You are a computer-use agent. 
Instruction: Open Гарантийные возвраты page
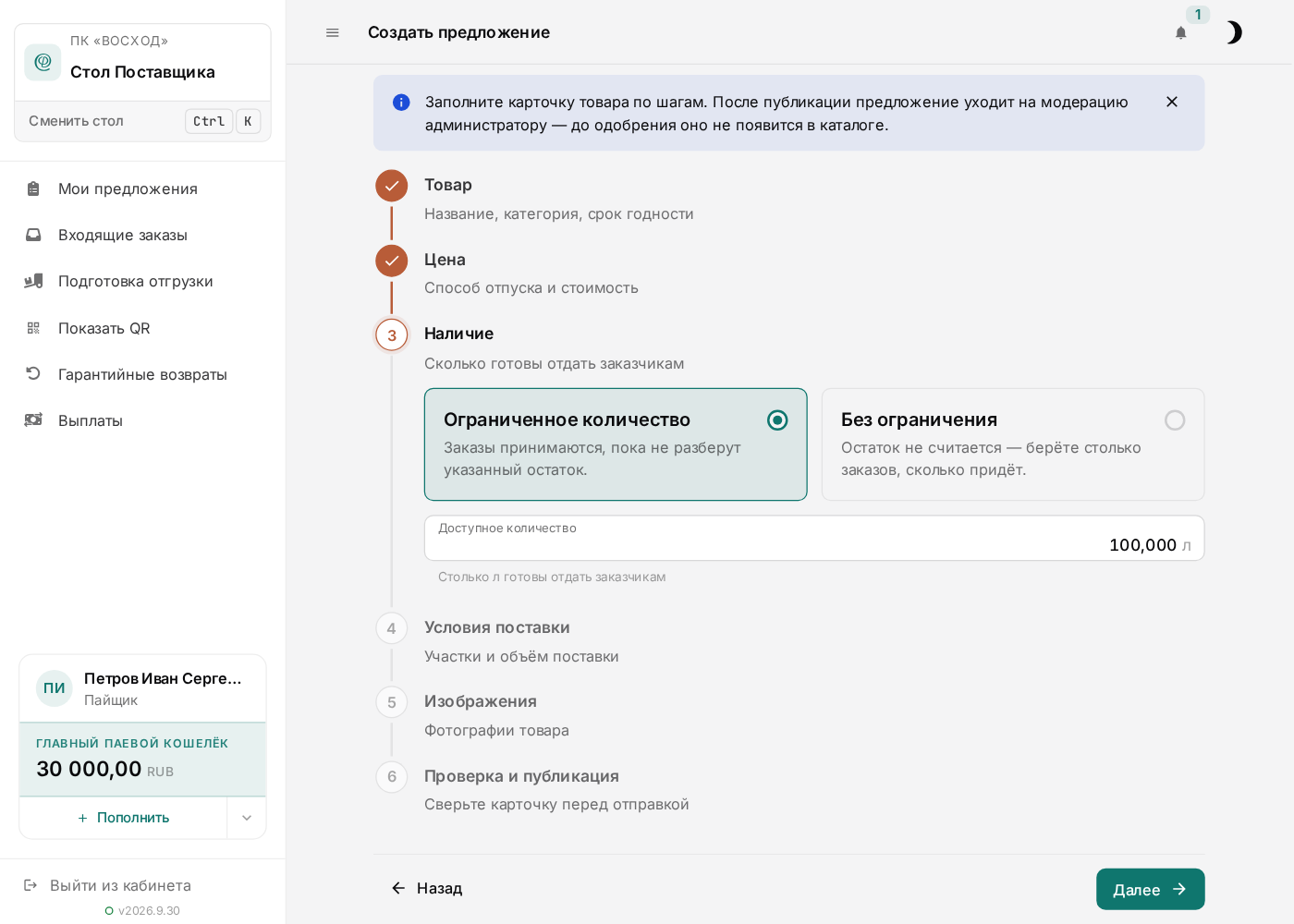[142, 374]
